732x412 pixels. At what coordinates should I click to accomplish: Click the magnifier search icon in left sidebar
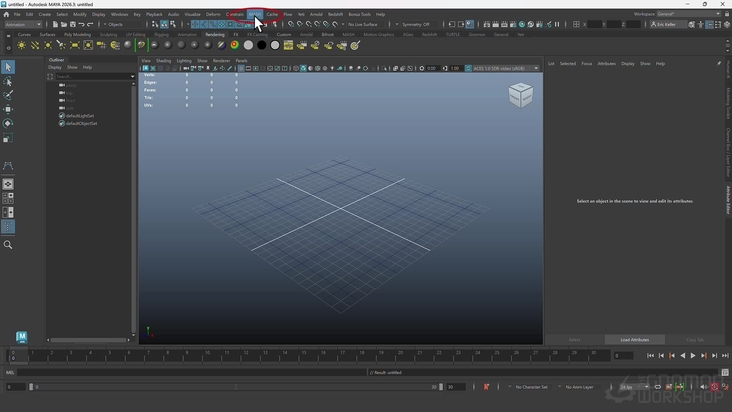[8, 245]
